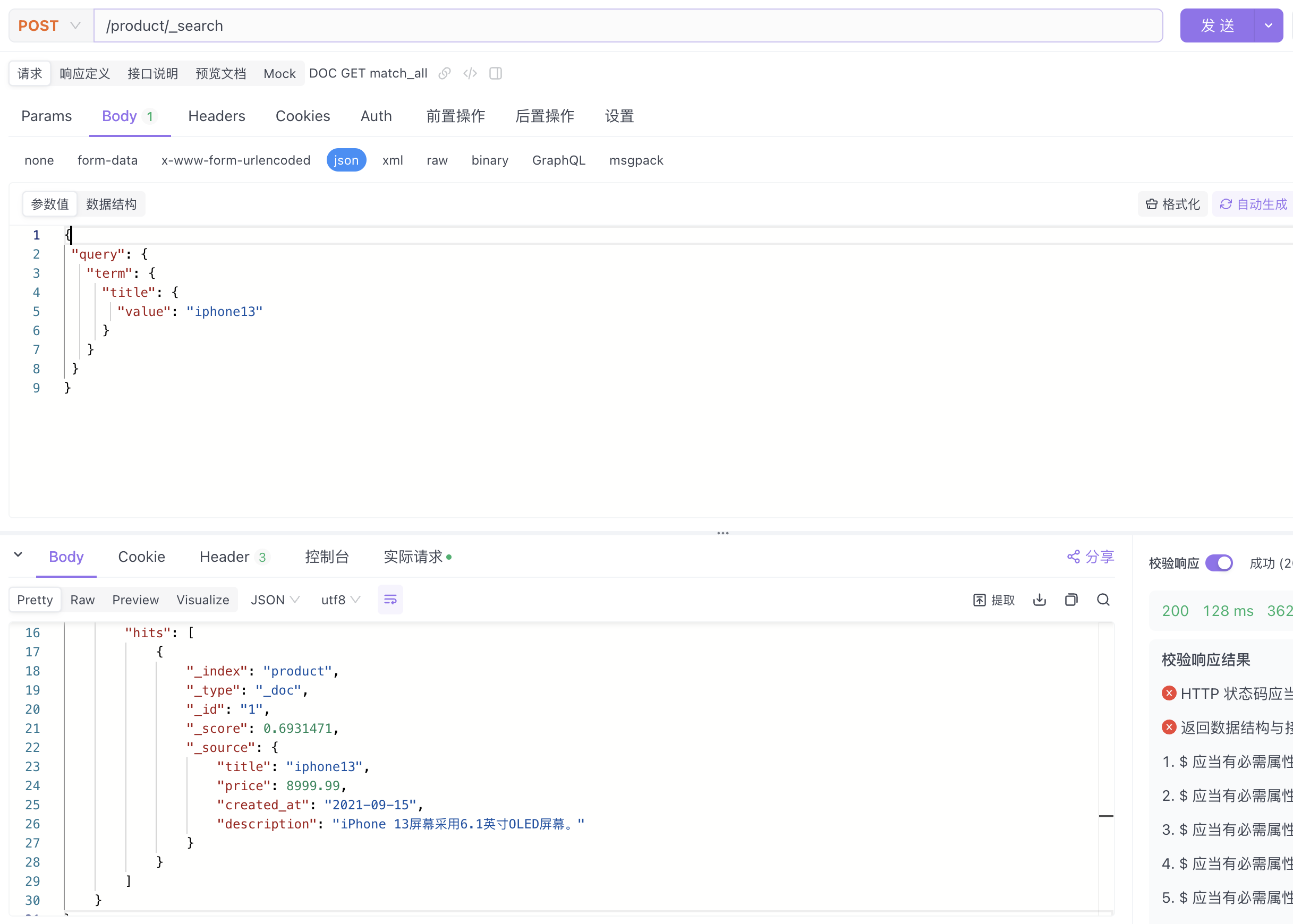Screen dimensions: 1293x924
Task: Click the 128 ms response time
Action: click(1228, 611)
